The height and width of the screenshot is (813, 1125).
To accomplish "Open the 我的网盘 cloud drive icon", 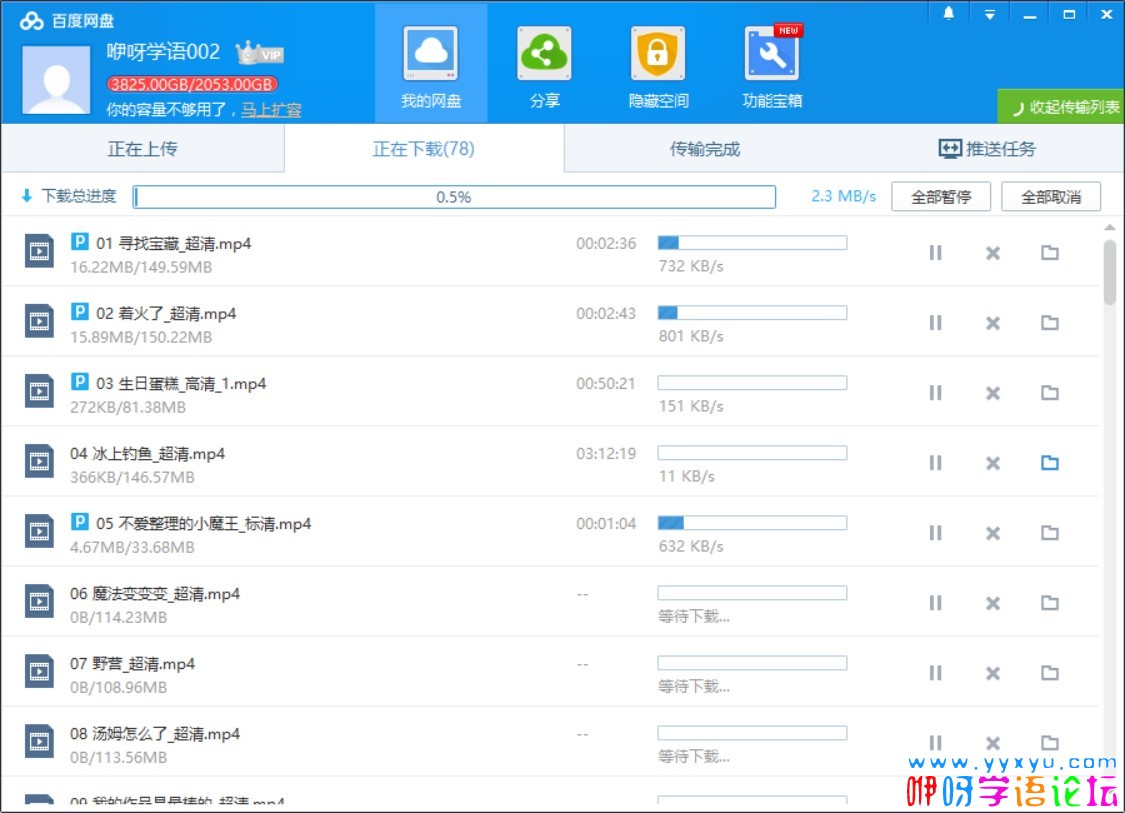I will (431, 56).
